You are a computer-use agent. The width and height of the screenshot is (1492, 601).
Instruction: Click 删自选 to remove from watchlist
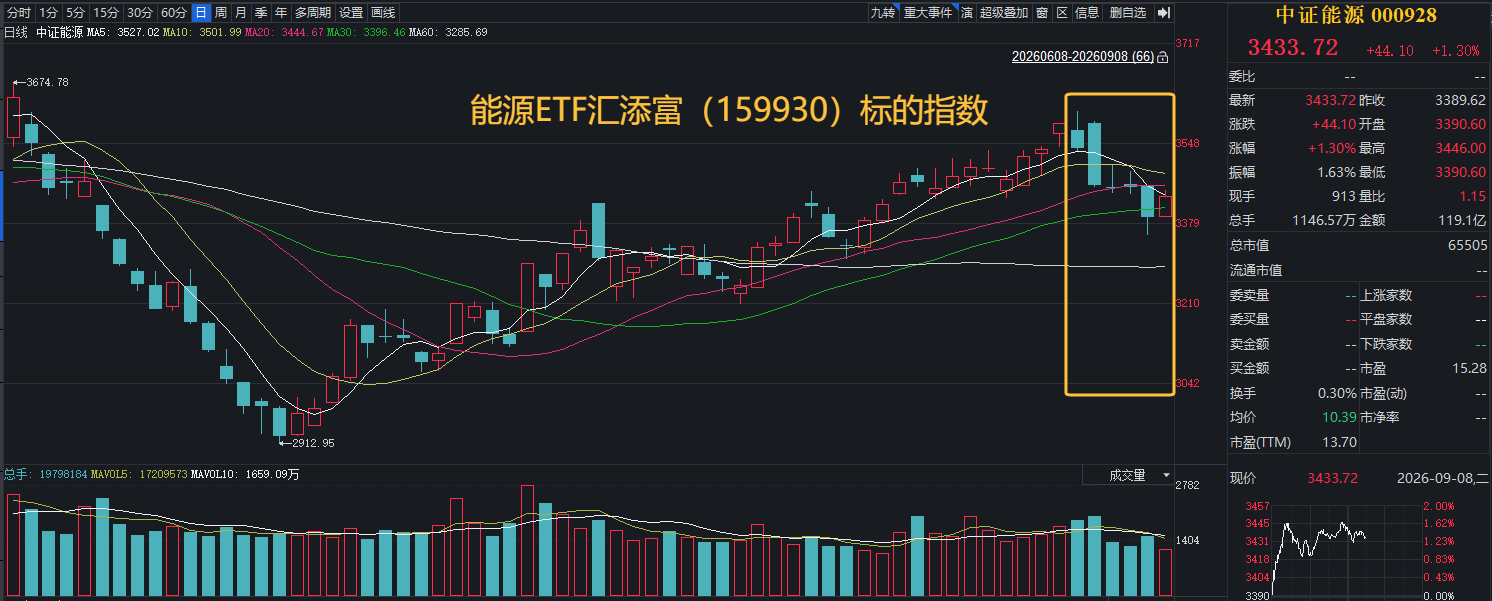pos(1128,13)
